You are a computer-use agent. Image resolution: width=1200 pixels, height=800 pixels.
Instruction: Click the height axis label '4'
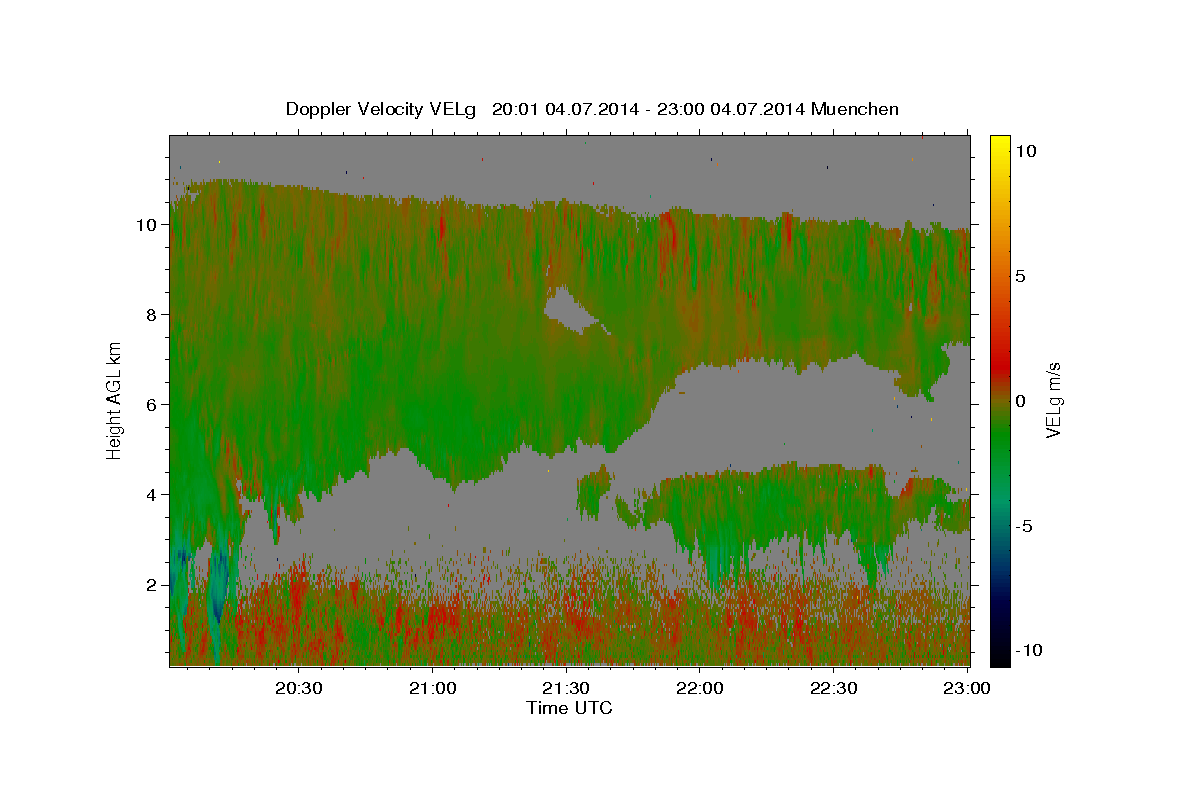153,495
